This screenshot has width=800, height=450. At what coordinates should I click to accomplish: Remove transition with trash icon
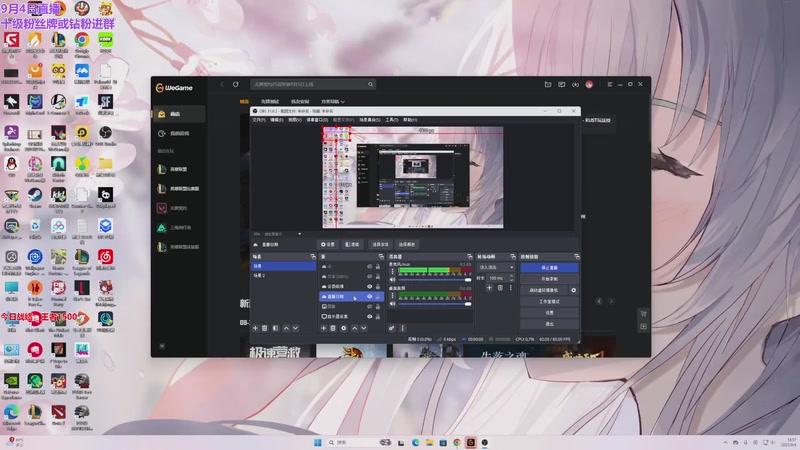coord(500,288)
